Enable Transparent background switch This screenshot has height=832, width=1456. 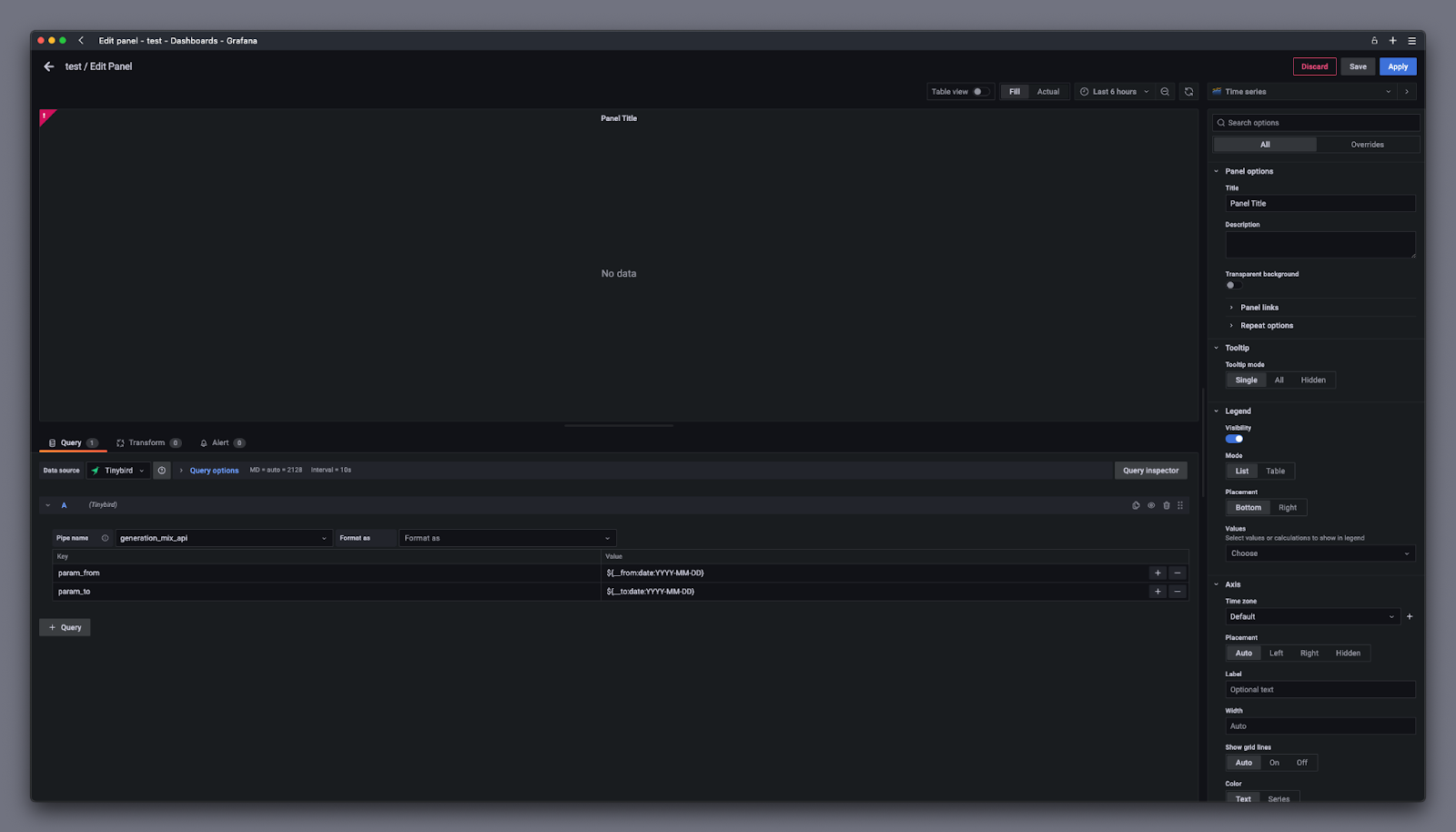(1233, 285)
